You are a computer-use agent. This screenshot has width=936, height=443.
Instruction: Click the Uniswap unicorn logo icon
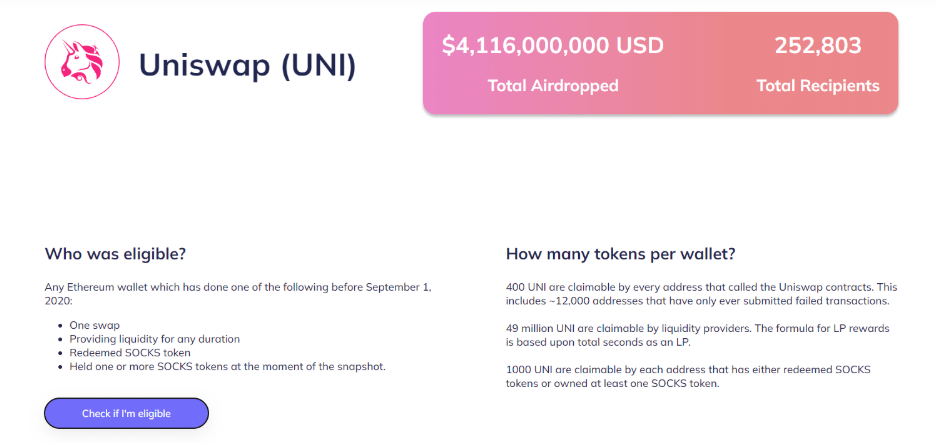(x=82, y=62)
